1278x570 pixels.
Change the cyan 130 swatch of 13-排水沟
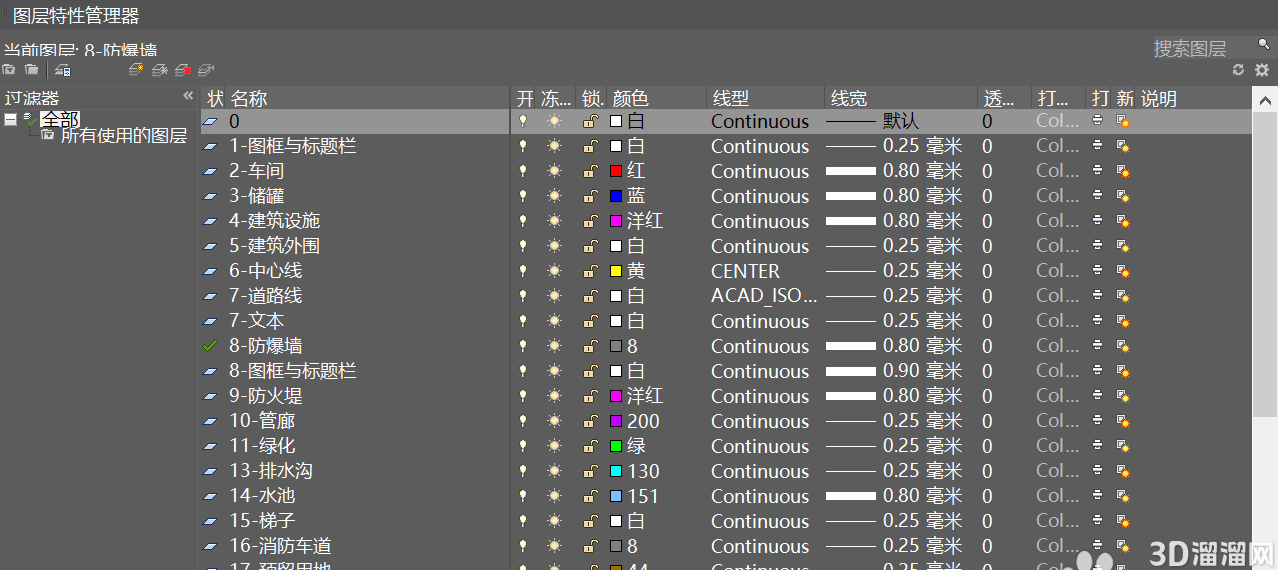616,471
